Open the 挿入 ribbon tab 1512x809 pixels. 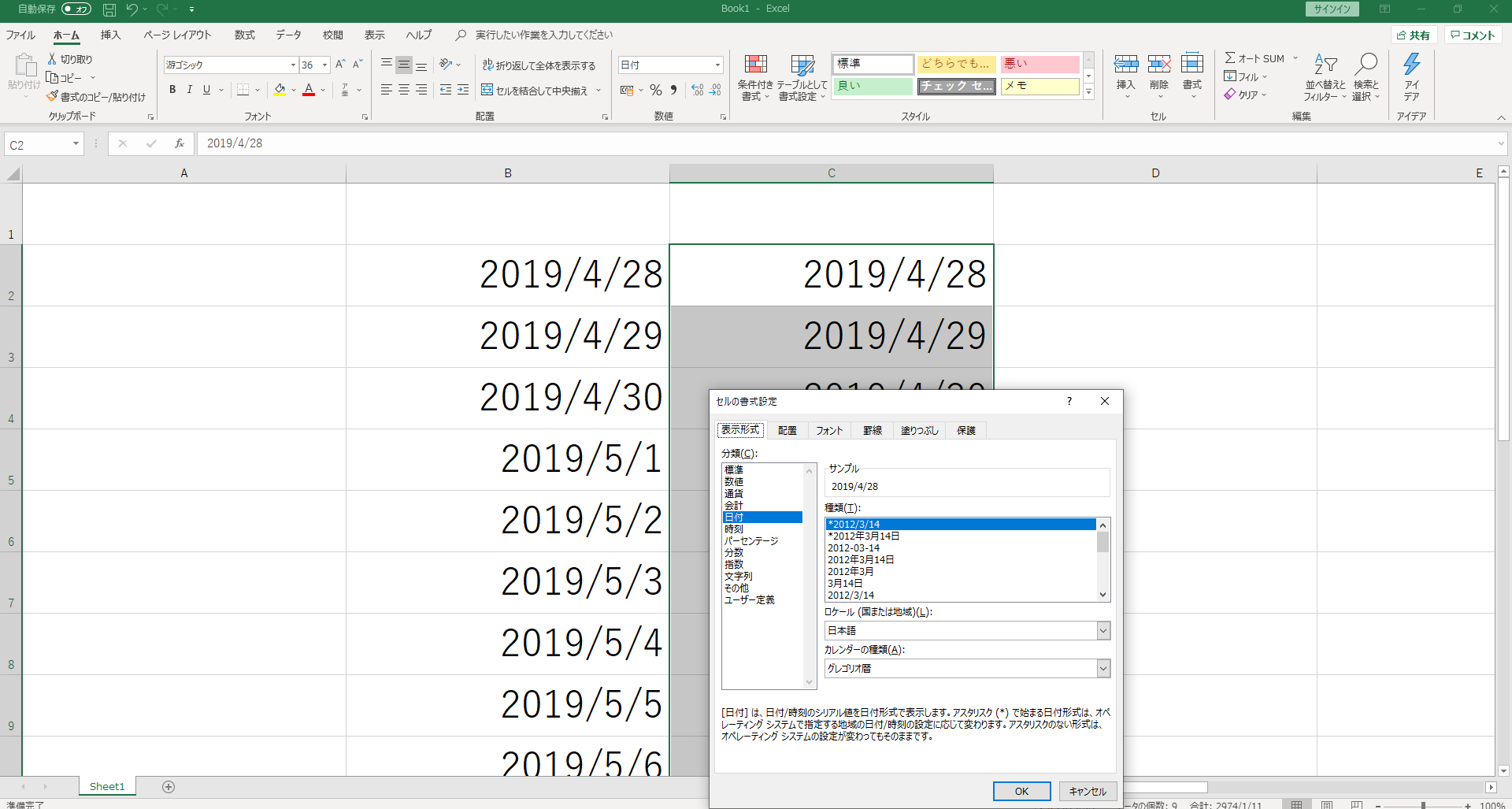click(x=110, y=35)
